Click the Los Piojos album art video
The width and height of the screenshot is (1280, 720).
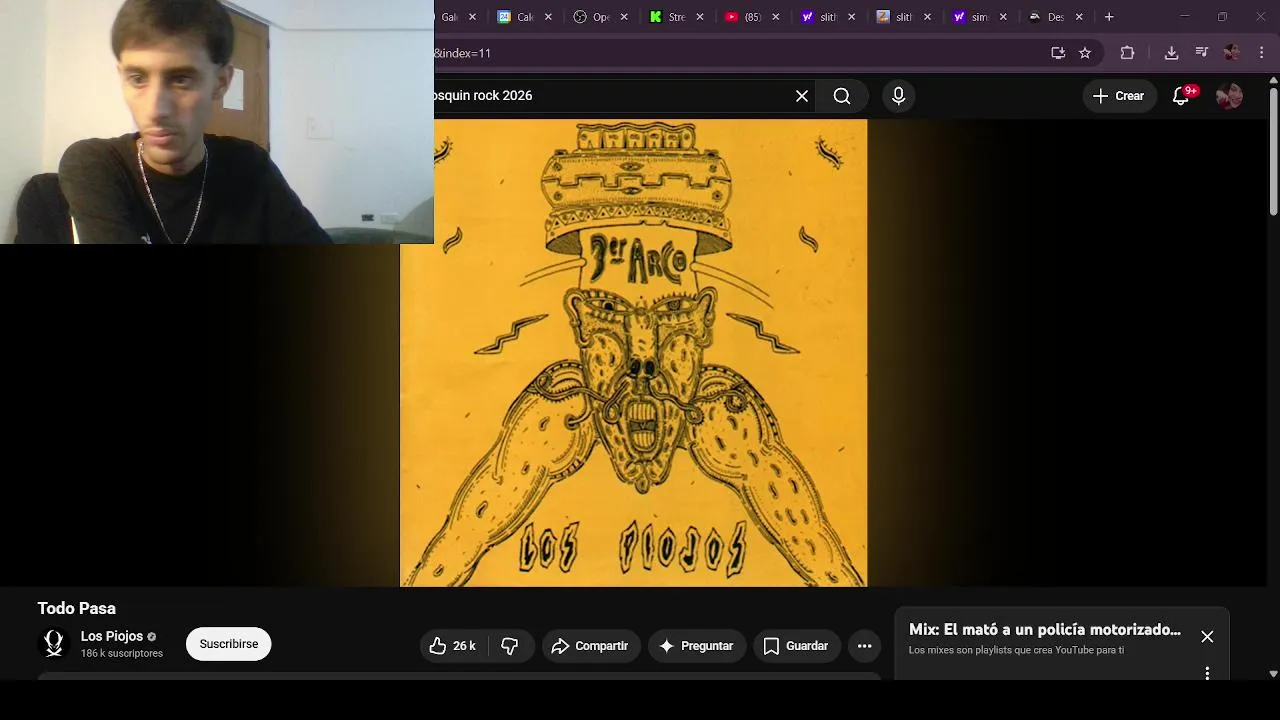pyautogui.click(x=633, y=353)
